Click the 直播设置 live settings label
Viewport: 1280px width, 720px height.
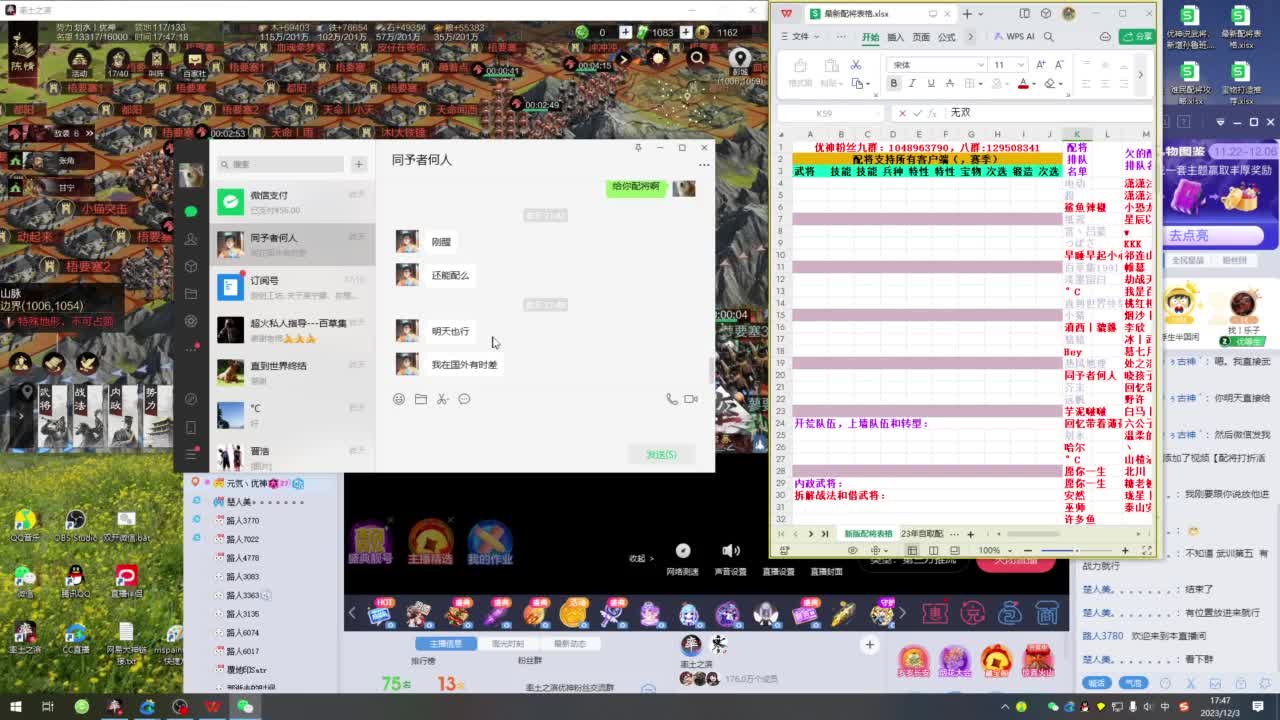(x=779, y=572)
